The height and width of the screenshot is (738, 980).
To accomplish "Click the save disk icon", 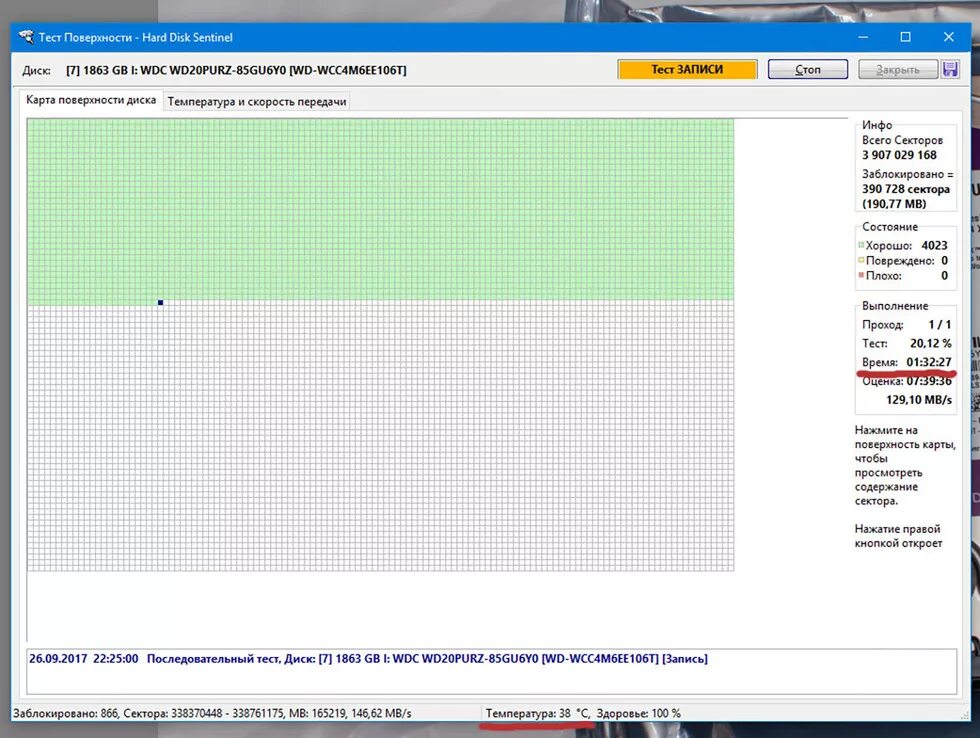I will pos(951,69).
